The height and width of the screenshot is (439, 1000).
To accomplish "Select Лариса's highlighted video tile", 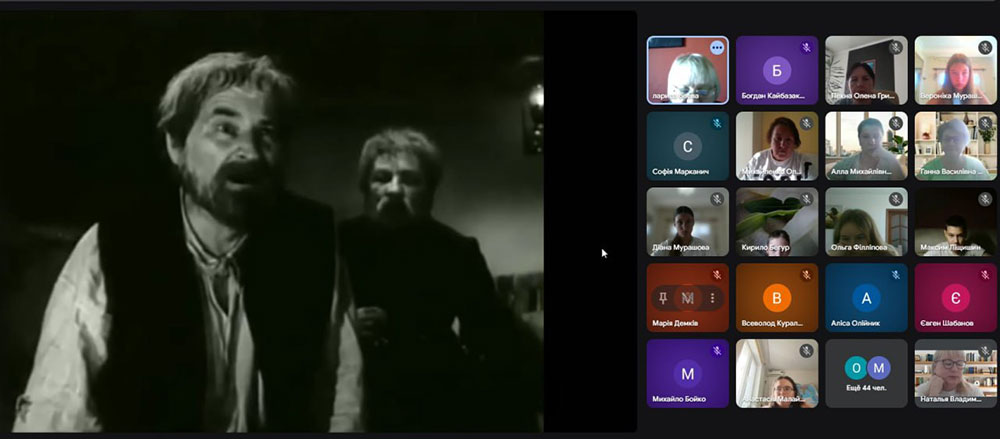I will coord(688,70).
